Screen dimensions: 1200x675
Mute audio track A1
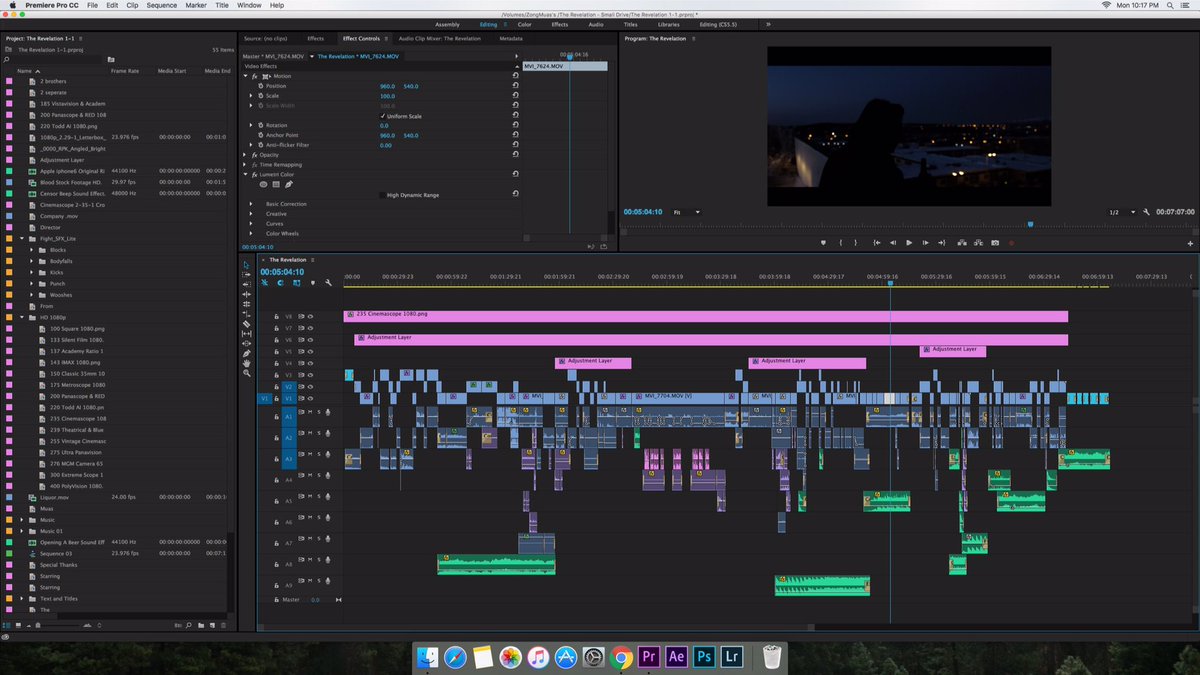[x=309, y=412]
